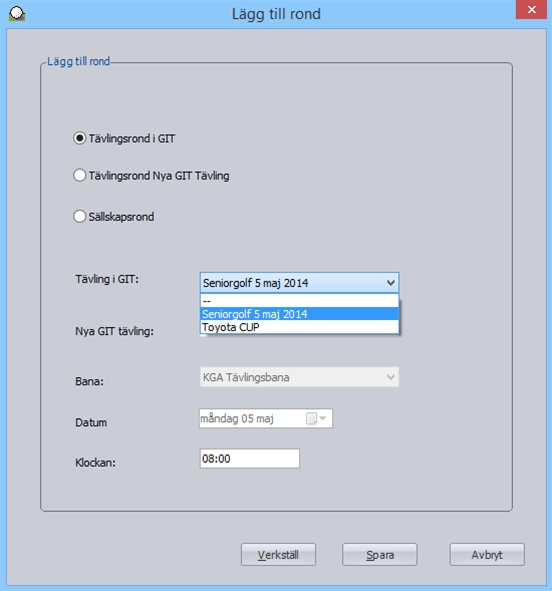Select the blank -- entry in list

pos(299,301)
